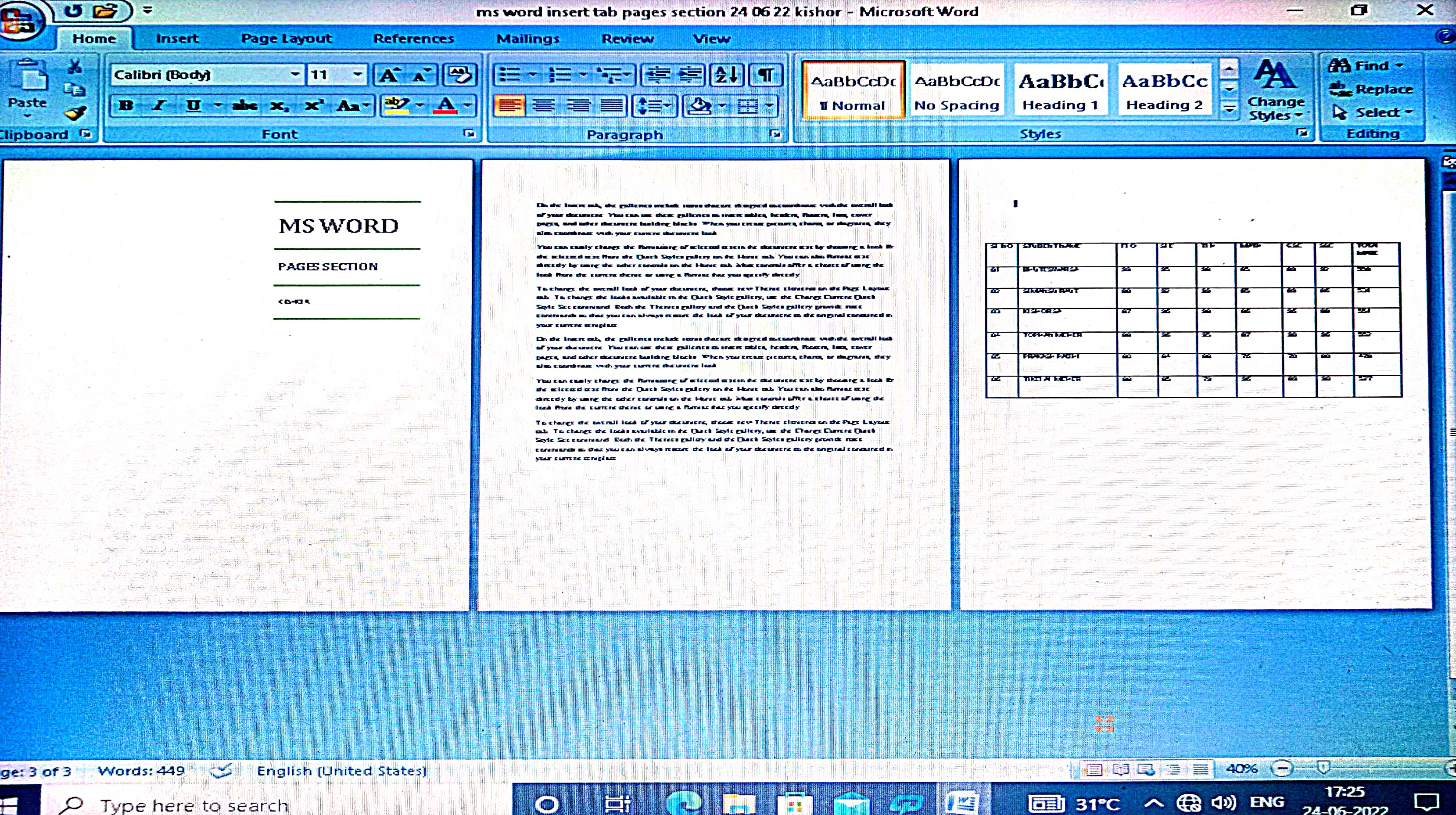Image resolution: width=1456 pixels, height=815 pixels.
Task: Apply Strikethrough formatting
Action: (x=245, y=106)
